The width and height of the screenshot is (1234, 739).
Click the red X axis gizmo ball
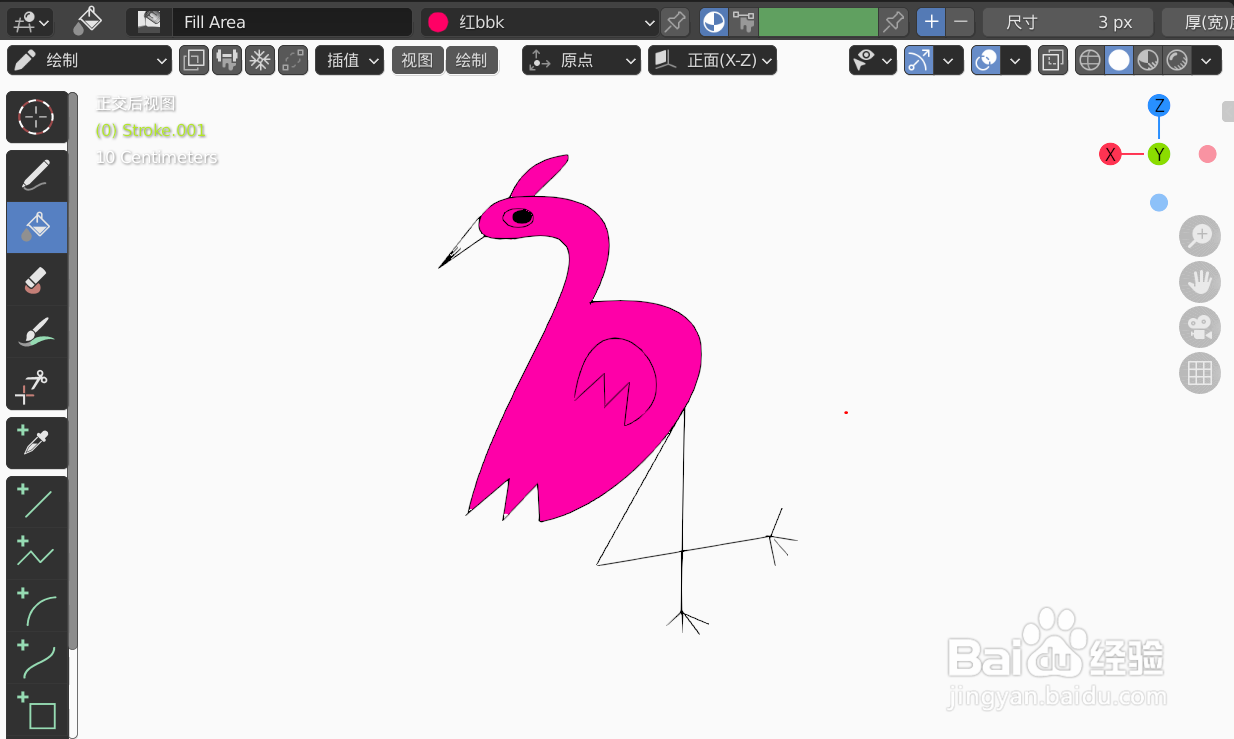(1110, 154)
